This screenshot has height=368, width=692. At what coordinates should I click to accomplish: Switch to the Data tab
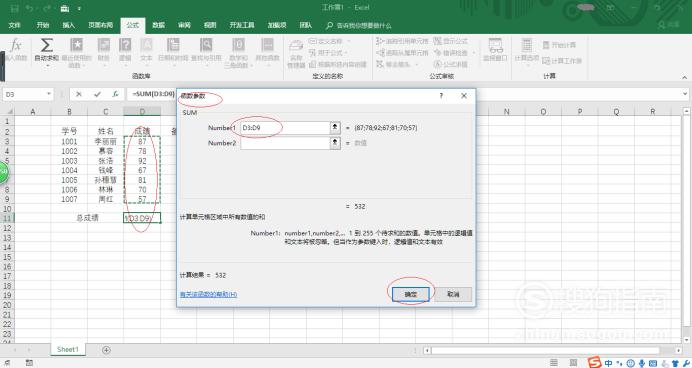click(x=158, y=25)
